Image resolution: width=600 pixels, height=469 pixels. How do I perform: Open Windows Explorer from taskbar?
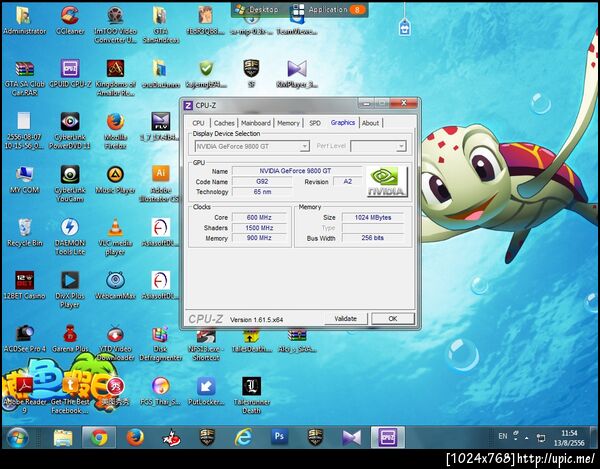(x=63, y=438)
